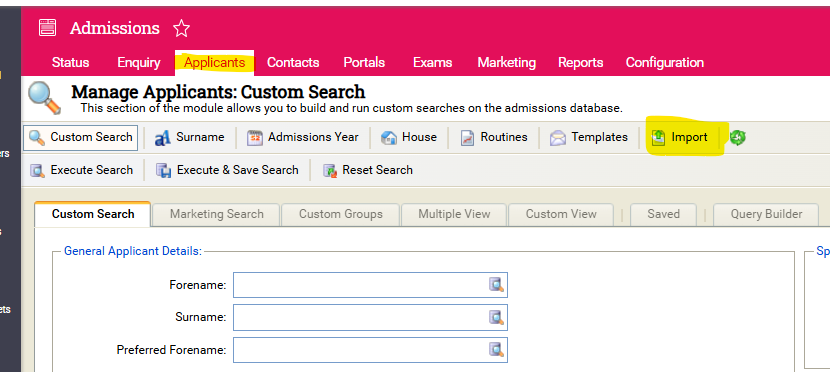Select the Routines toolbar item
830x372 pixels.
[494, 137]
